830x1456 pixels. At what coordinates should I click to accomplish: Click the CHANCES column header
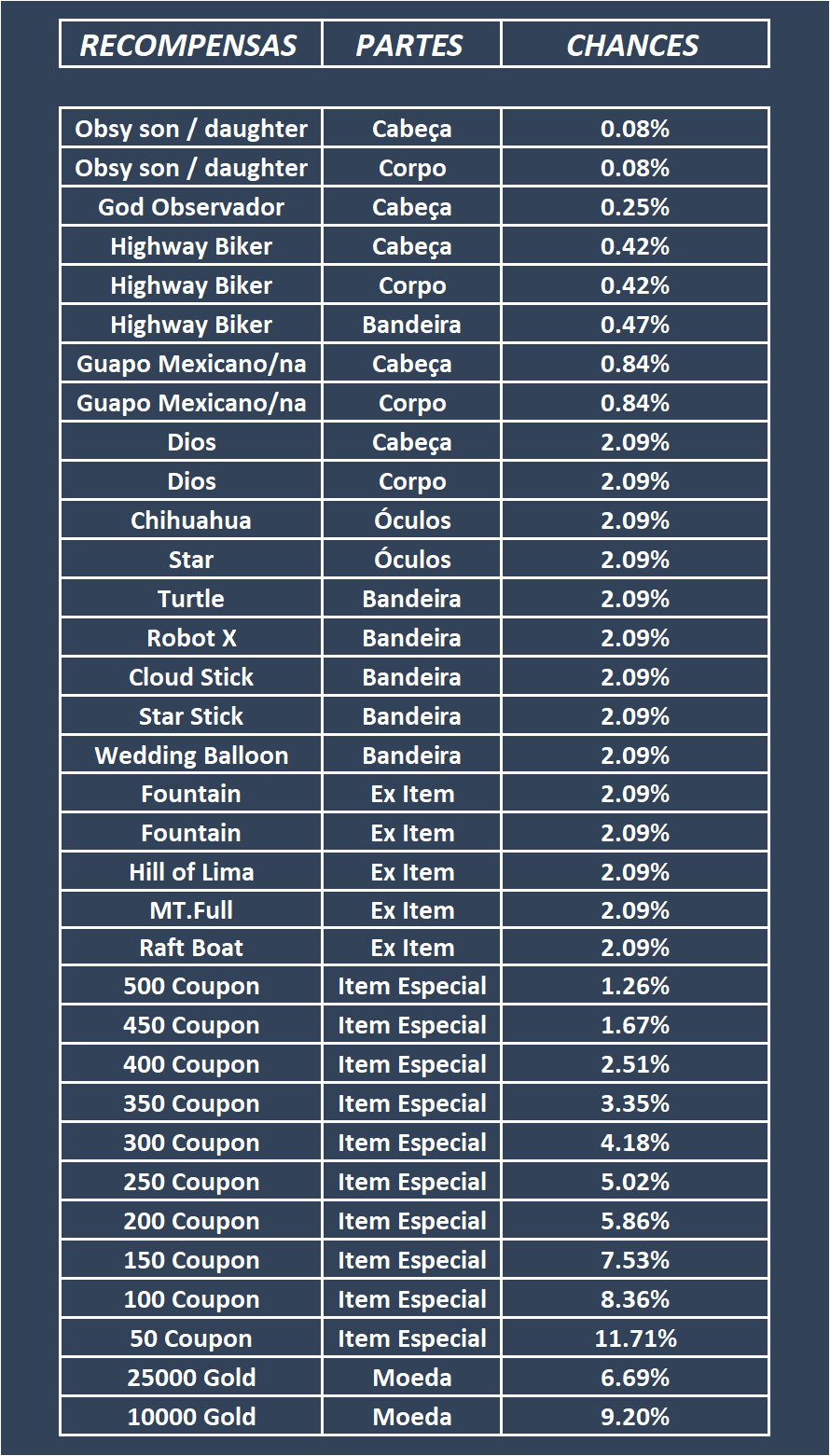[x=633, y=45]
